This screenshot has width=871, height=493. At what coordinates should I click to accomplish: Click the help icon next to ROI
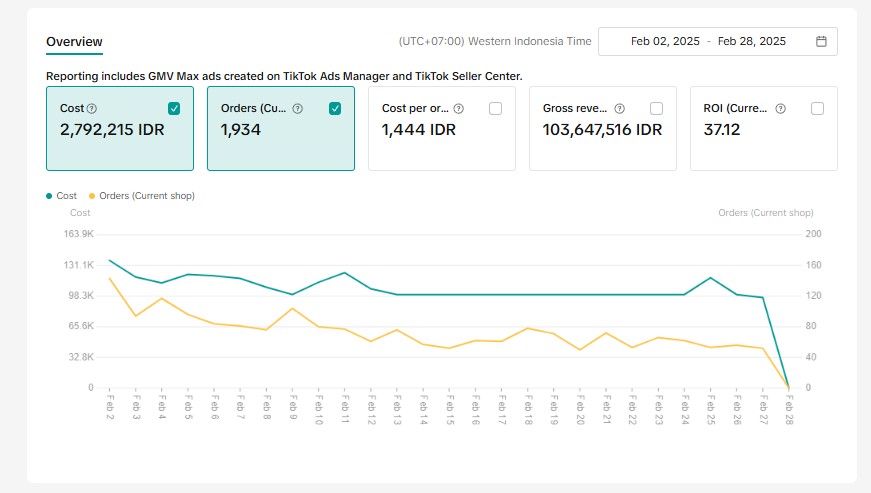click(x=780, y=109)
